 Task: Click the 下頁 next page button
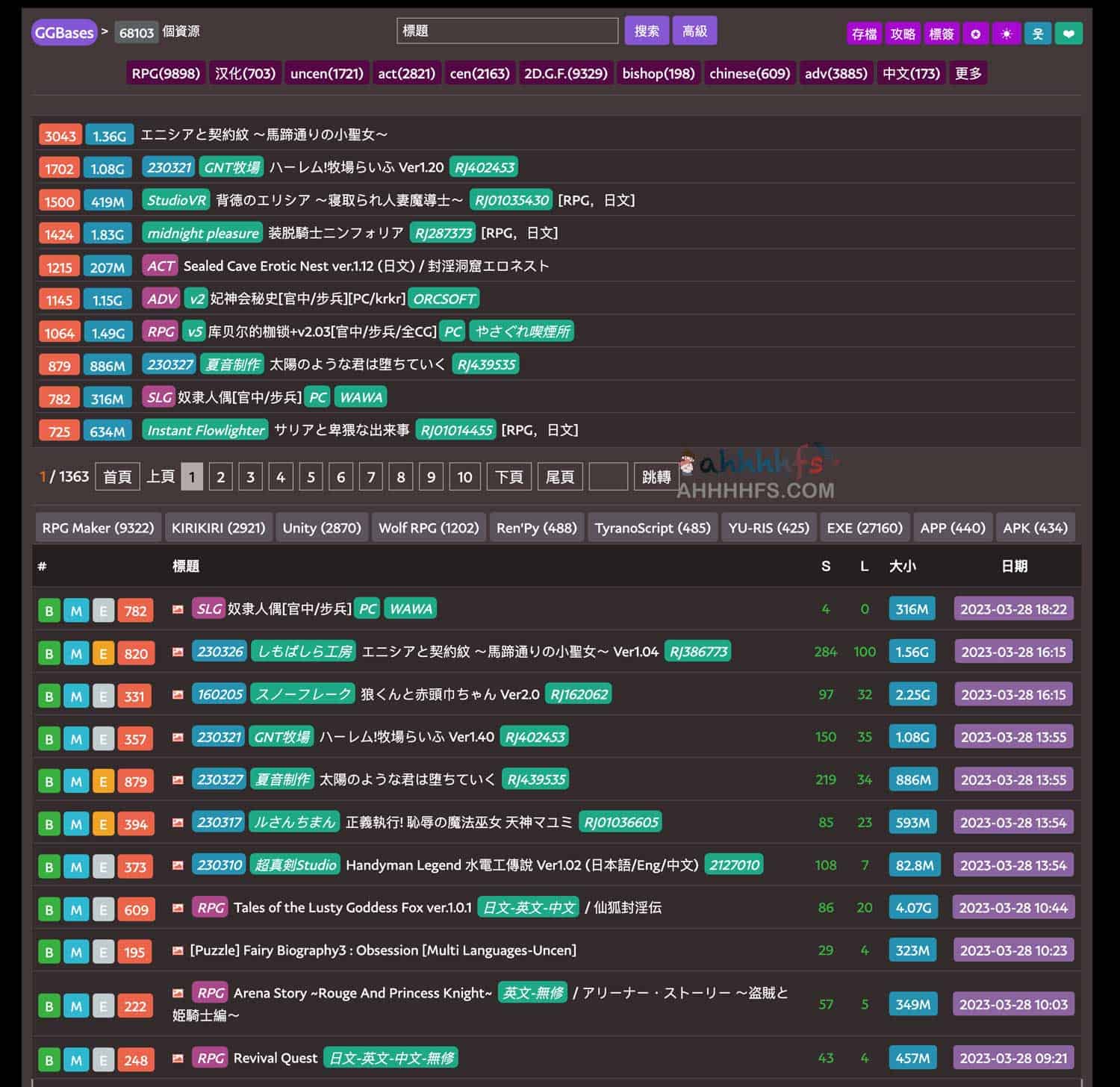[x=509, y=477]
